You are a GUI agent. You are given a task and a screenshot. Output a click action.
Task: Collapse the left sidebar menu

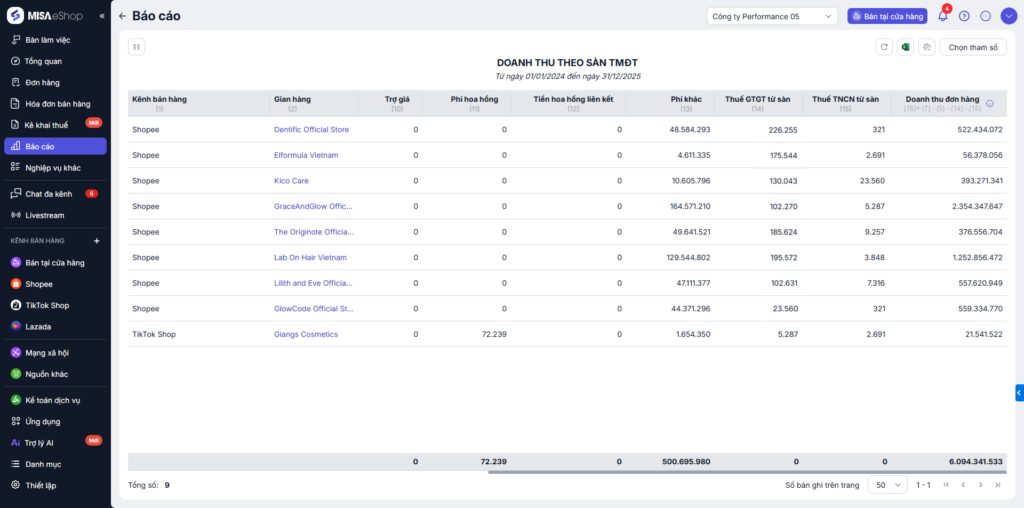pos(101,17)
